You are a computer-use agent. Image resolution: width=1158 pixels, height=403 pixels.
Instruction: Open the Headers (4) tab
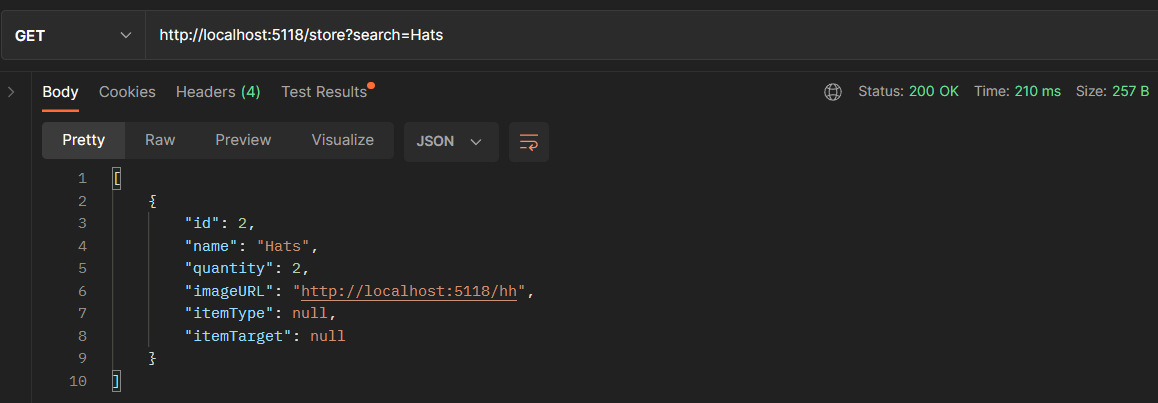coord(218,92)
